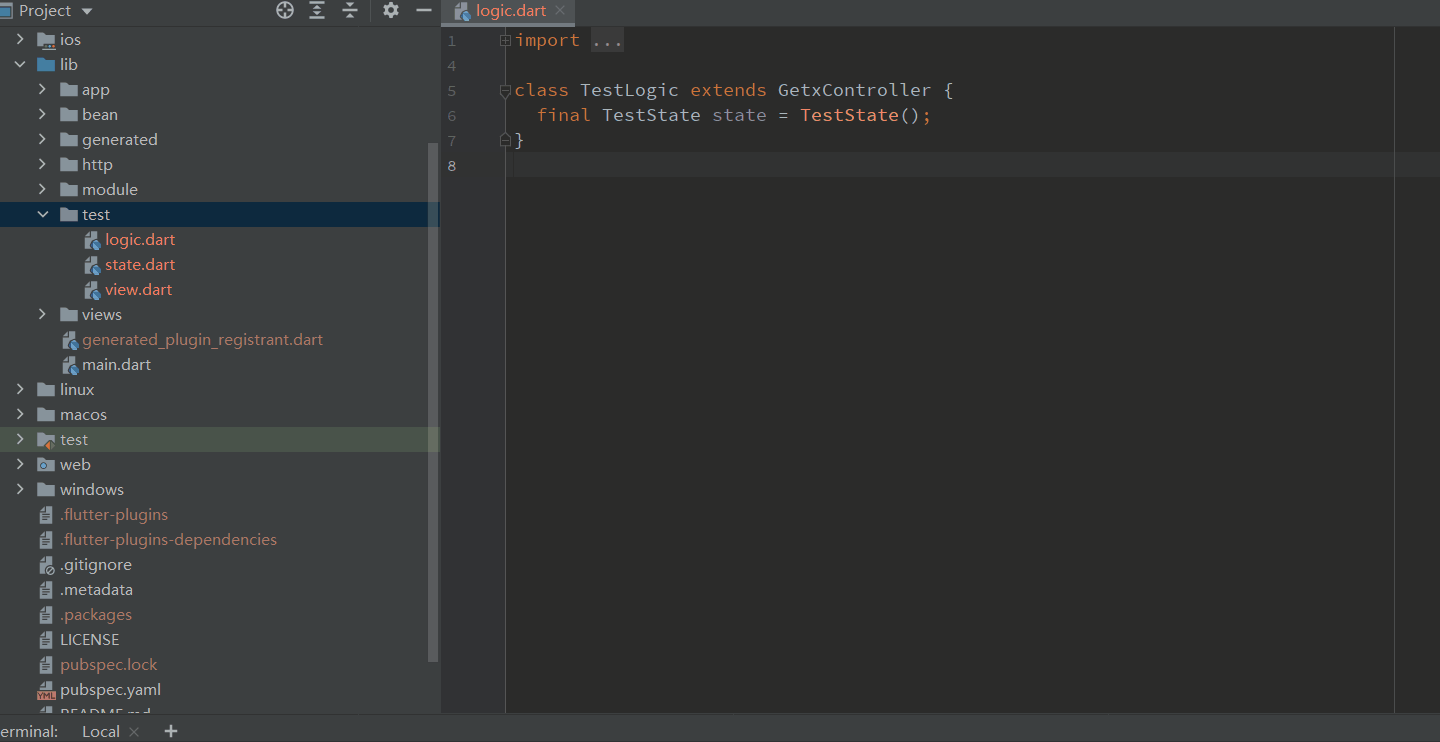
Task: Expand the app folder
Action: click(x=42, y=89)
